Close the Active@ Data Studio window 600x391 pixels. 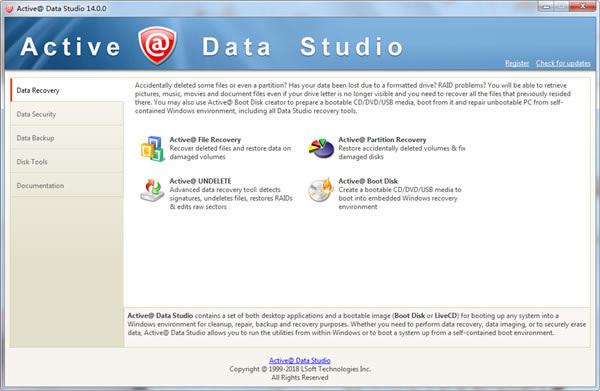[582, 6]
